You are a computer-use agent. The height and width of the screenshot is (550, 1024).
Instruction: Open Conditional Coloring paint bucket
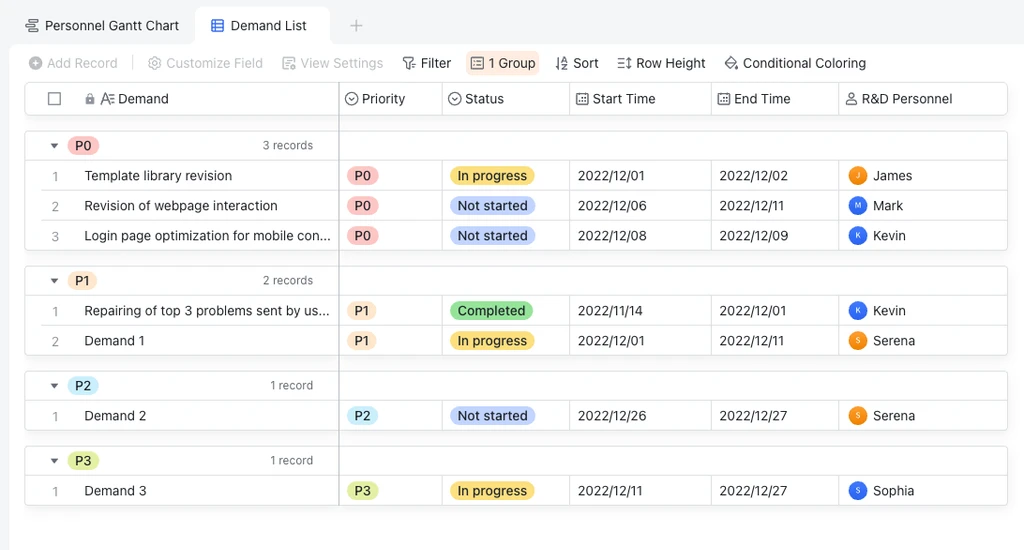[731, 63]
